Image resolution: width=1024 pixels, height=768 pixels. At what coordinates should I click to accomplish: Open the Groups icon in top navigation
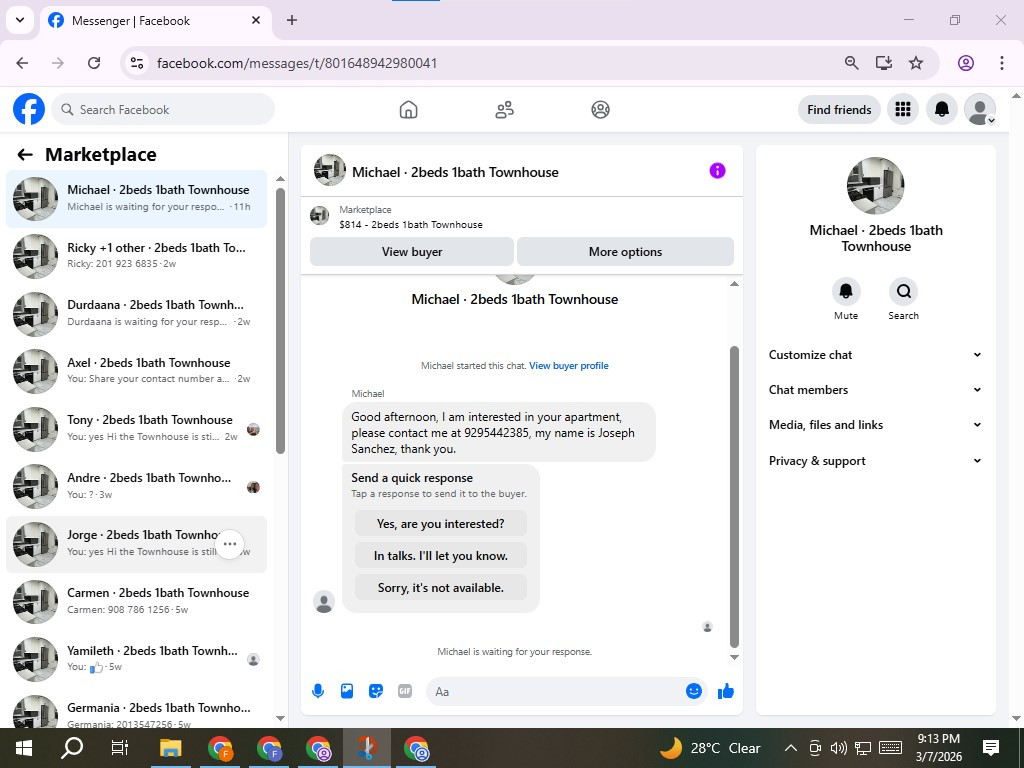click(600, 110)
